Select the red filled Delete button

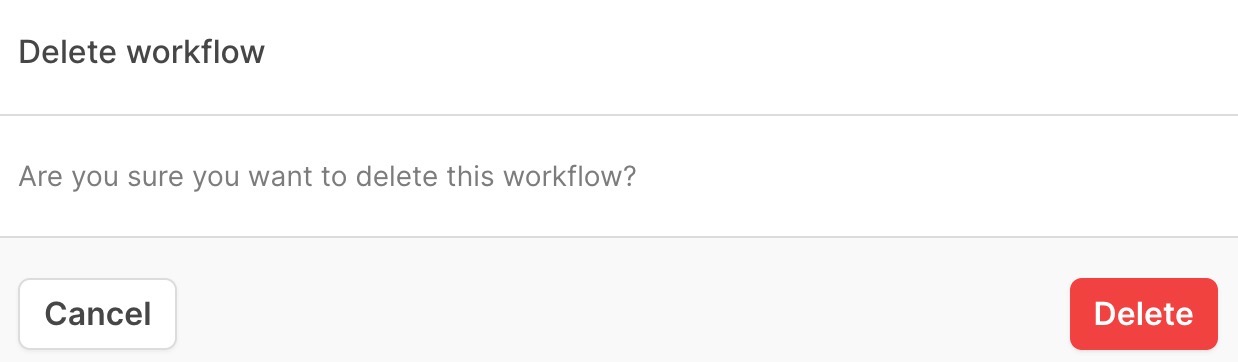[x=1143, y=314]
